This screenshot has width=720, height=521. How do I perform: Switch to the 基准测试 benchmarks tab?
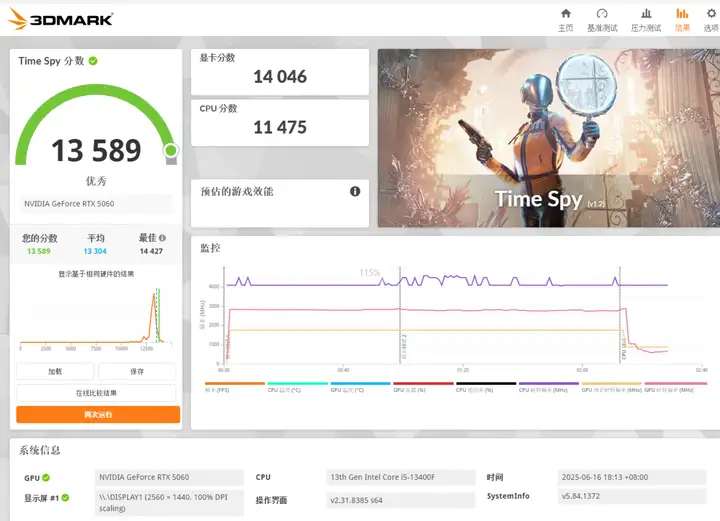[602, 20]
